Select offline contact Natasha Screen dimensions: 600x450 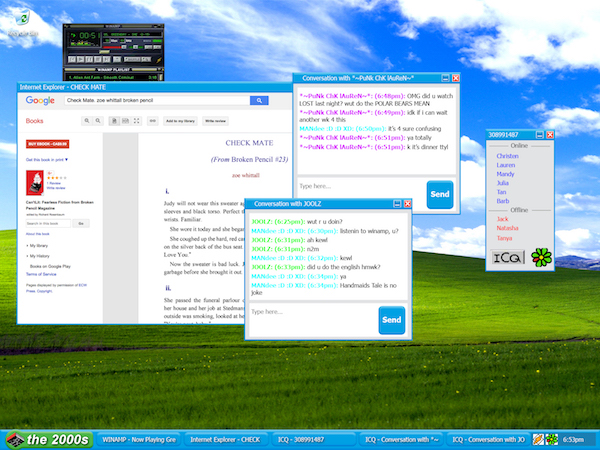pyautogui.click(x=507, y=228)
